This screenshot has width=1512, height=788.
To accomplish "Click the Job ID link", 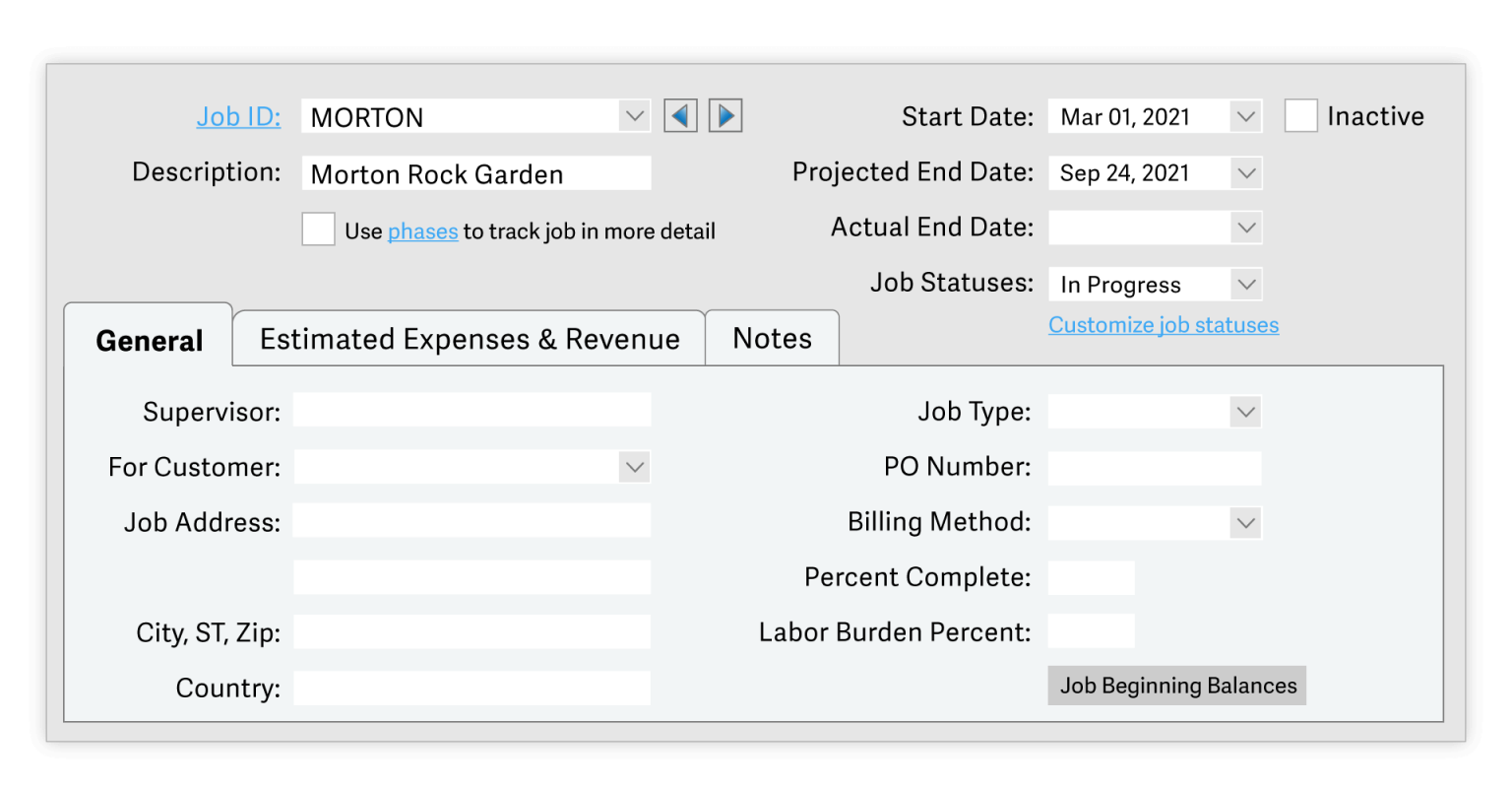I will tap(238, 116).
